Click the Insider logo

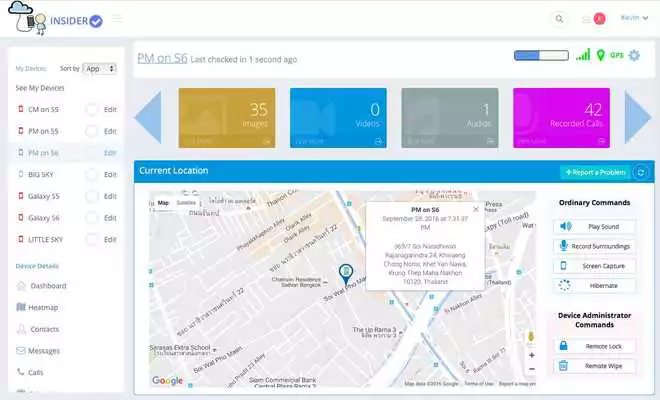(55, 18)
